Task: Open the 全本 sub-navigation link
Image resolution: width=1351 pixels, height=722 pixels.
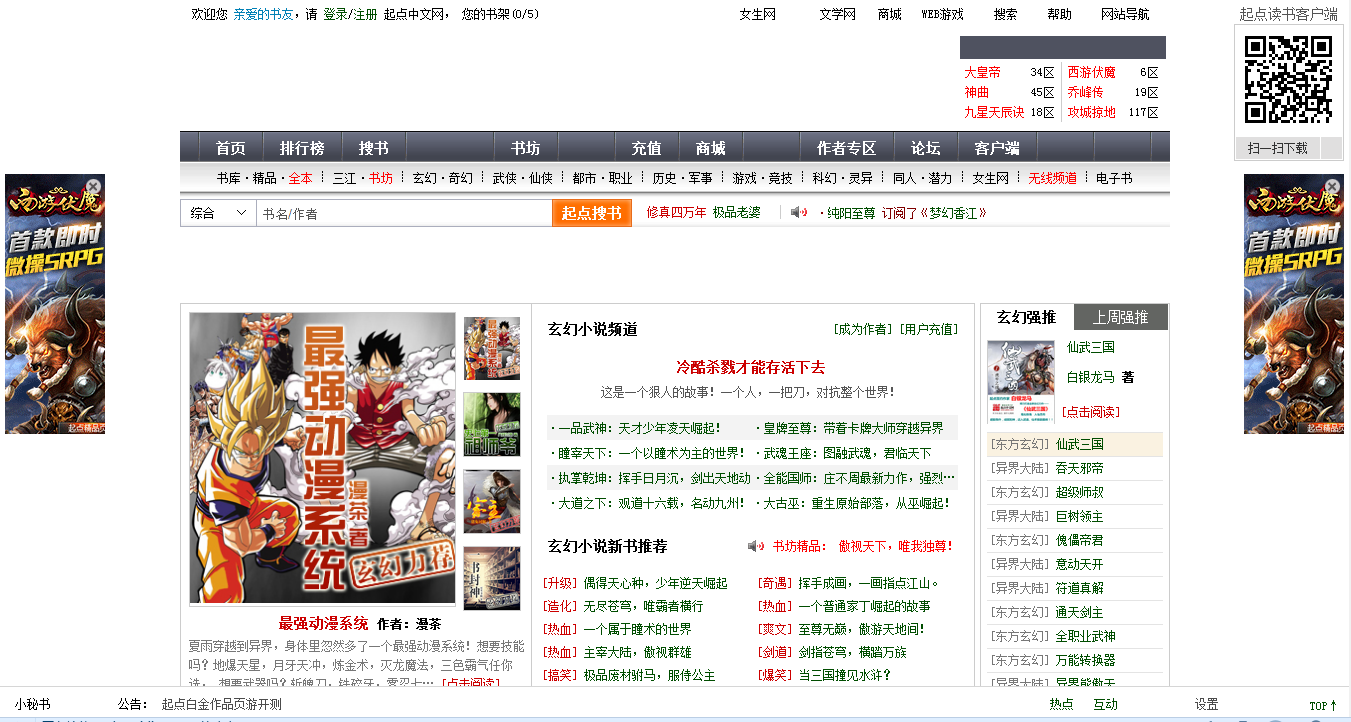Action: 300,178
